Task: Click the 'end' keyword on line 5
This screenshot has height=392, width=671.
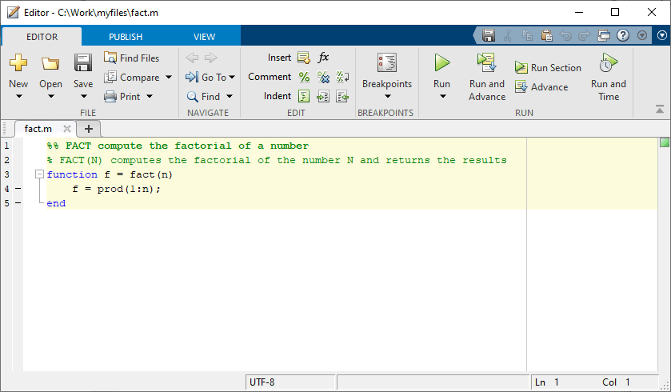Action: pyautogui.click(x=56, y=203)
